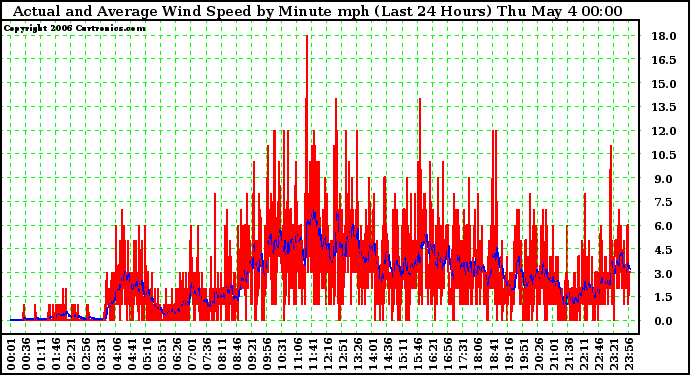Click the 15.0 y-axis label
Viewport: 690px width, 375px height.
tap(664, 84)
